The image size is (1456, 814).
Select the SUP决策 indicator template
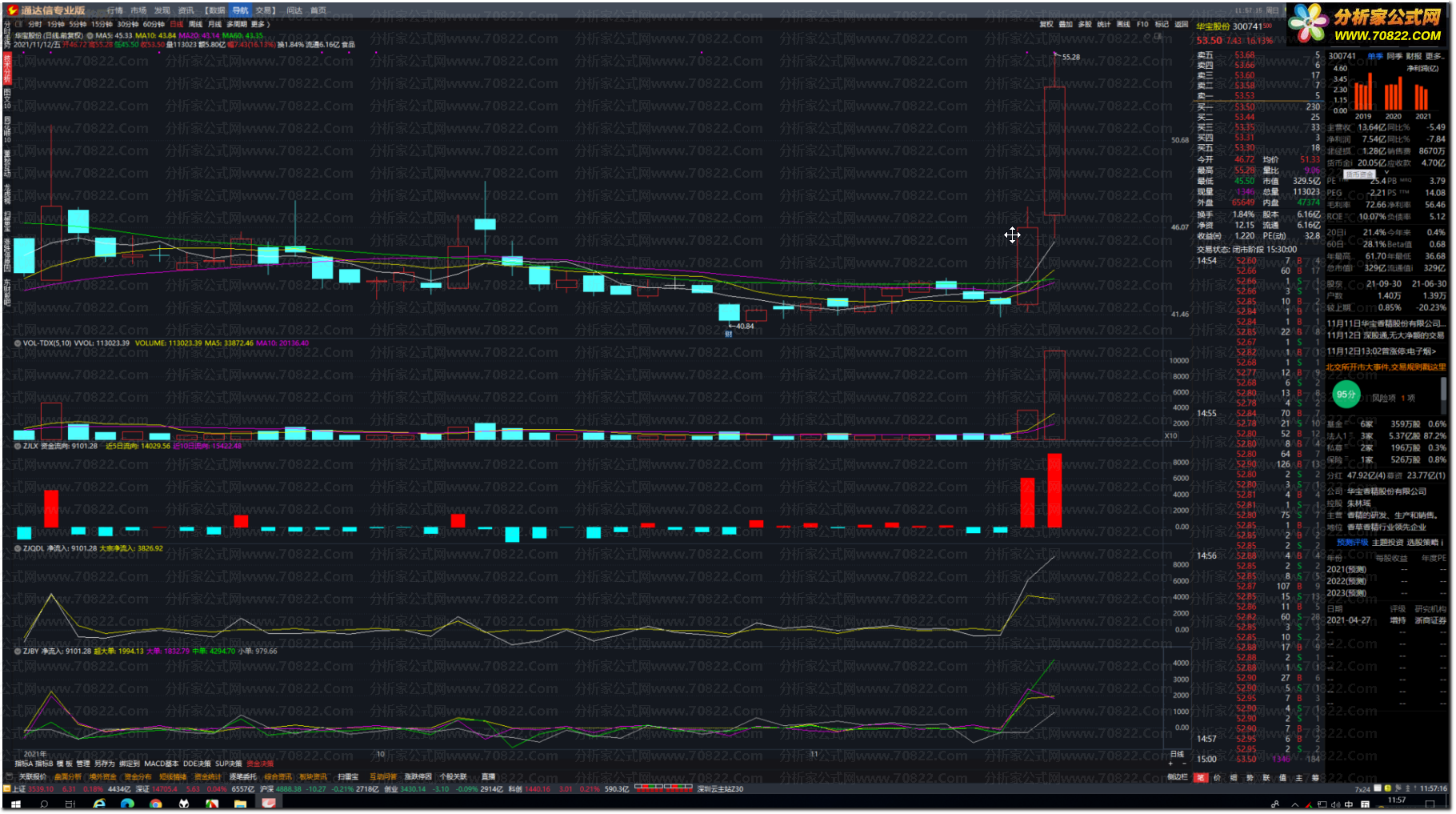tap(229, 764)
